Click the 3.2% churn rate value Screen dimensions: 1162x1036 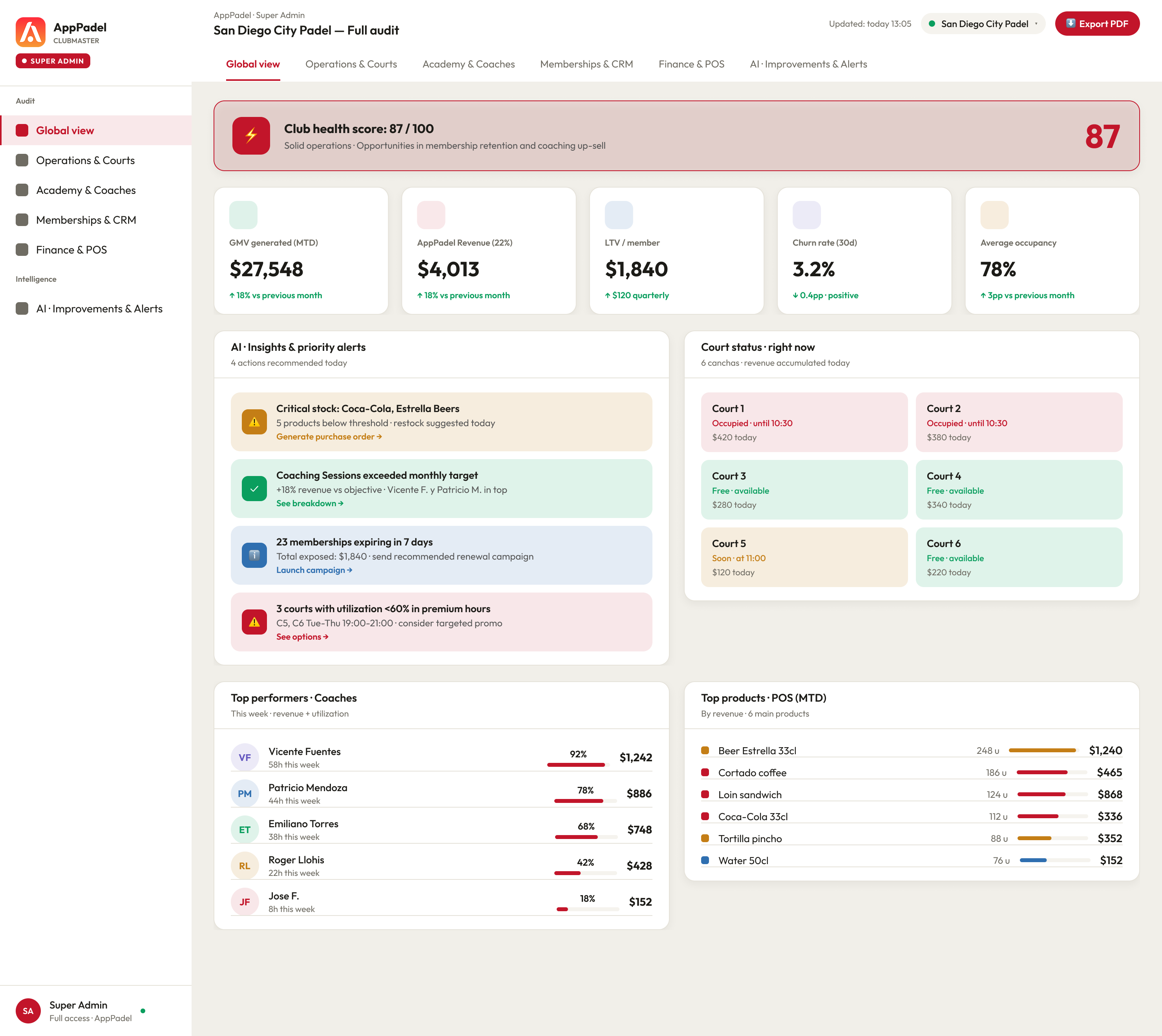click(813, 269)
